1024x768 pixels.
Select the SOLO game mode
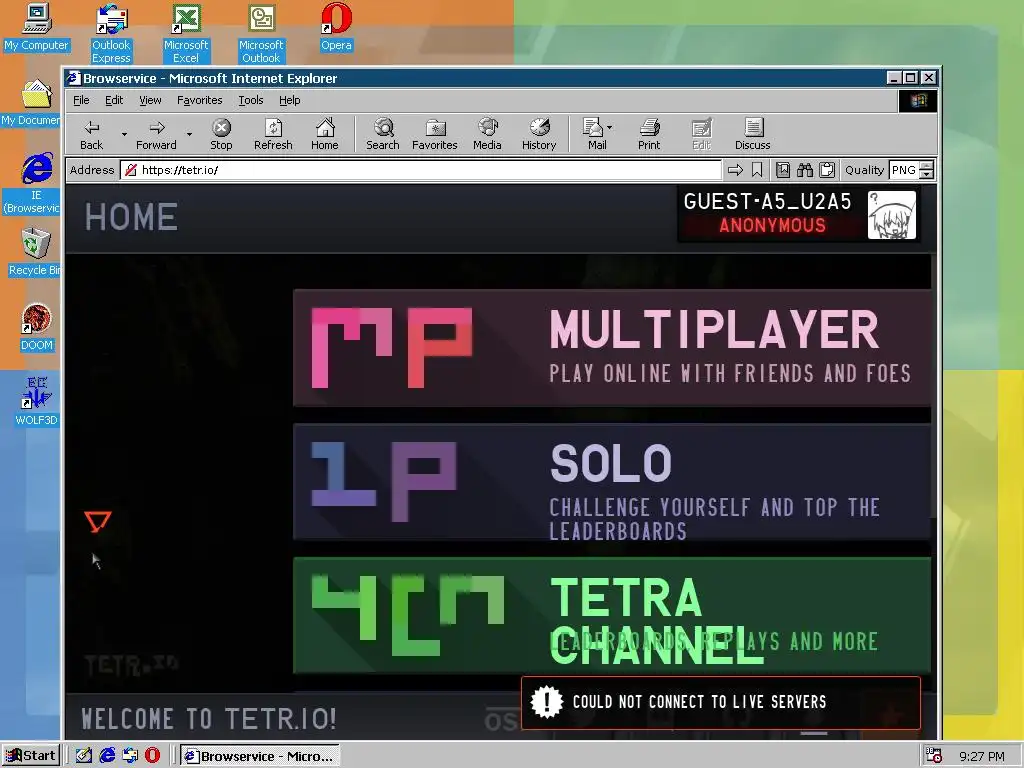pos(612,482)
